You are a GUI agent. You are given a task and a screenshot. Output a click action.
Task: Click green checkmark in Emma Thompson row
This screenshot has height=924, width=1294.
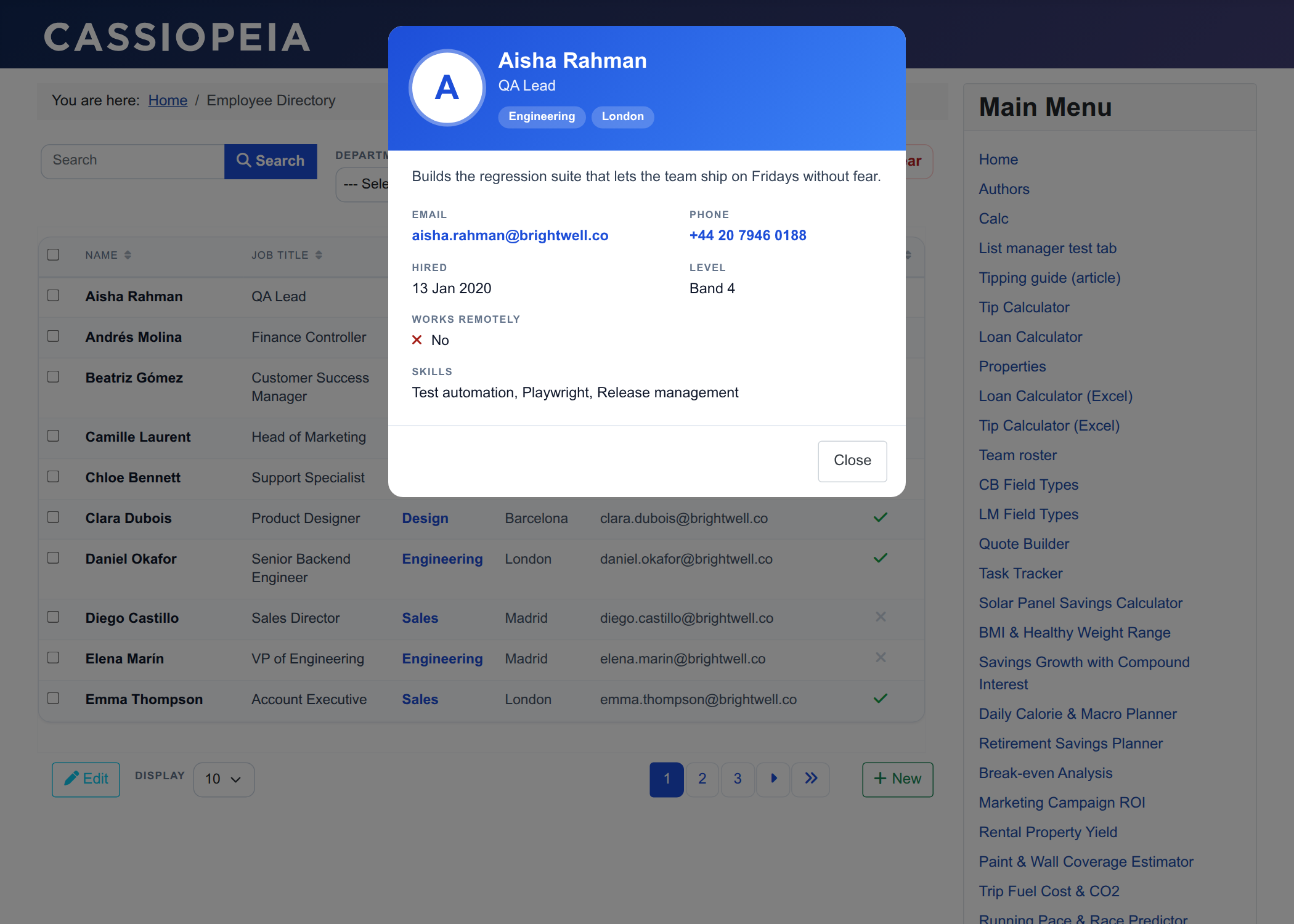(x=881, y=699)
